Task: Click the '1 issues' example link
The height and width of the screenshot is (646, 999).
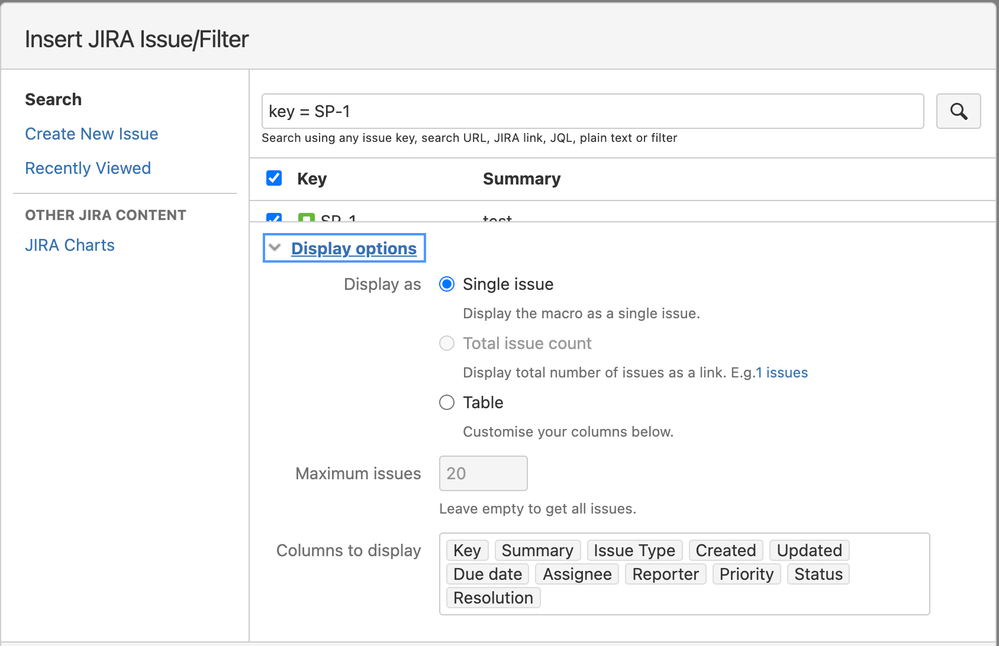Action: coord(782,373)
